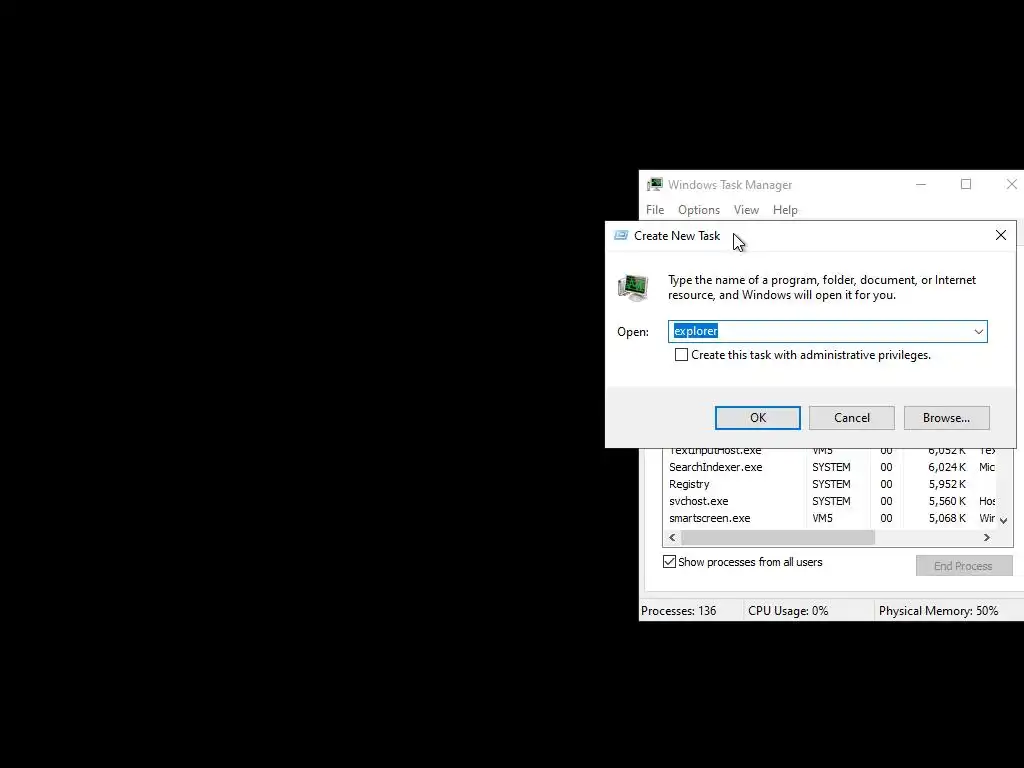Viewport: 1024px width, 768px height.
Task: Open the Browse... file picker
Action: pyautogui.click(x=946, y=418)
